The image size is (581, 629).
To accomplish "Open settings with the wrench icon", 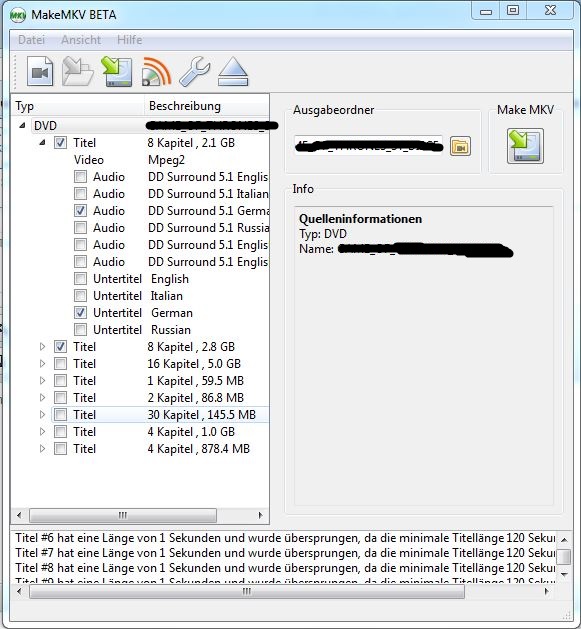I will coord(195,71).
